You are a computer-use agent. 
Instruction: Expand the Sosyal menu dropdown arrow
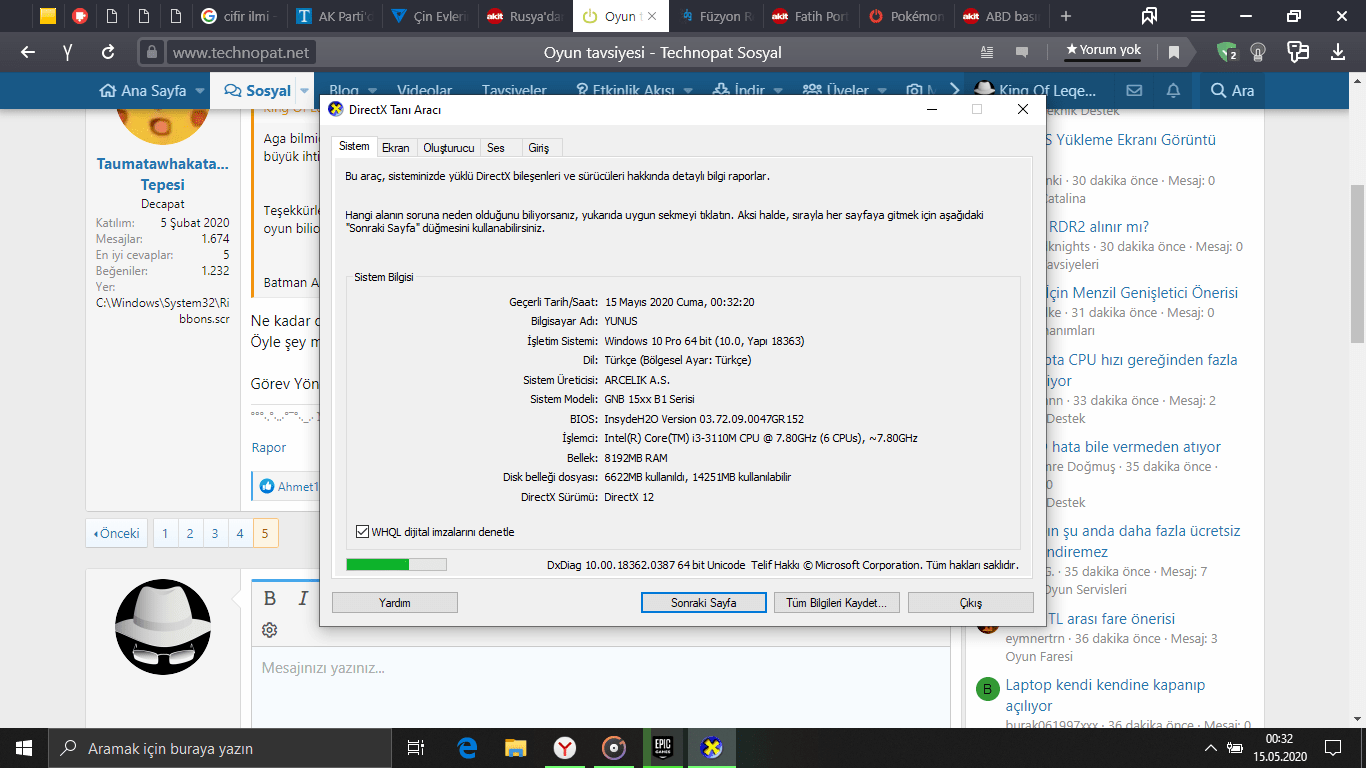tap(305, 91)
